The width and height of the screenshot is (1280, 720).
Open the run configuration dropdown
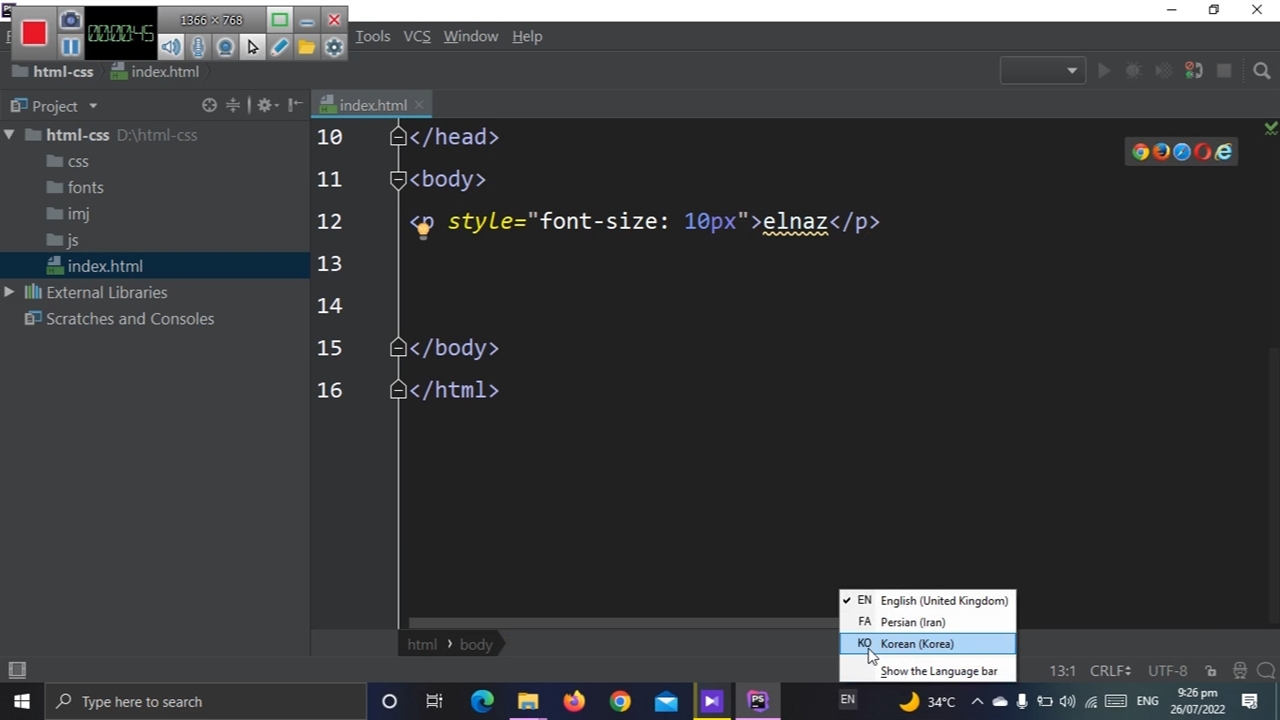(x=1042, y=71)
